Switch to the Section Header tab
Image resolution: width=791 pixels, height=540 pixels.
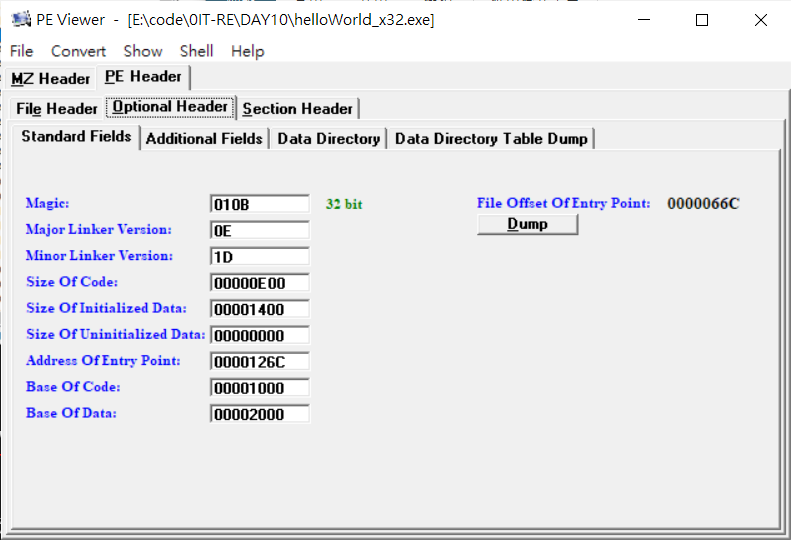point(298,109)
